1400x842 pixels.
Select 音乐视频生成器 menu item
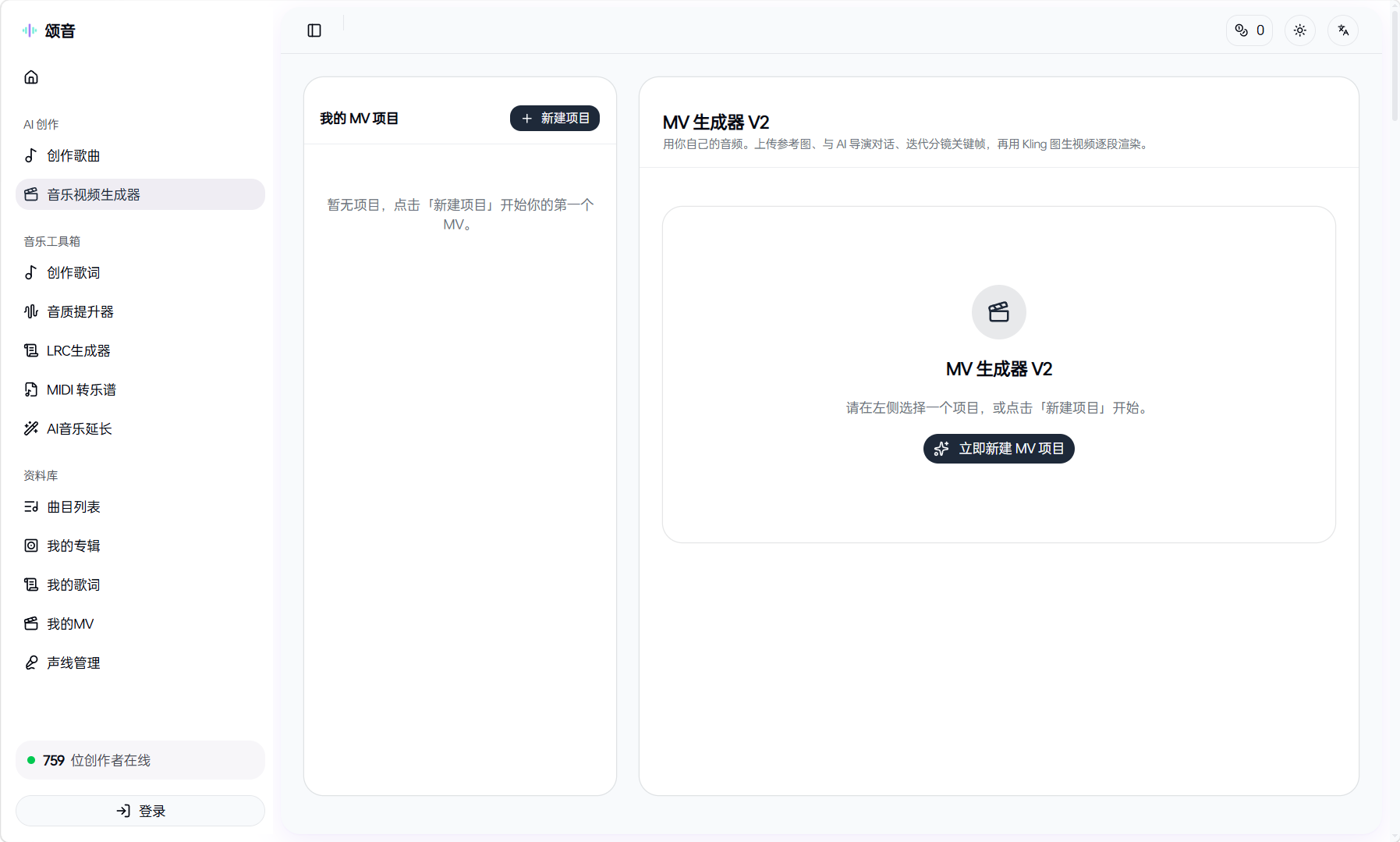click(x=140, y=194)
